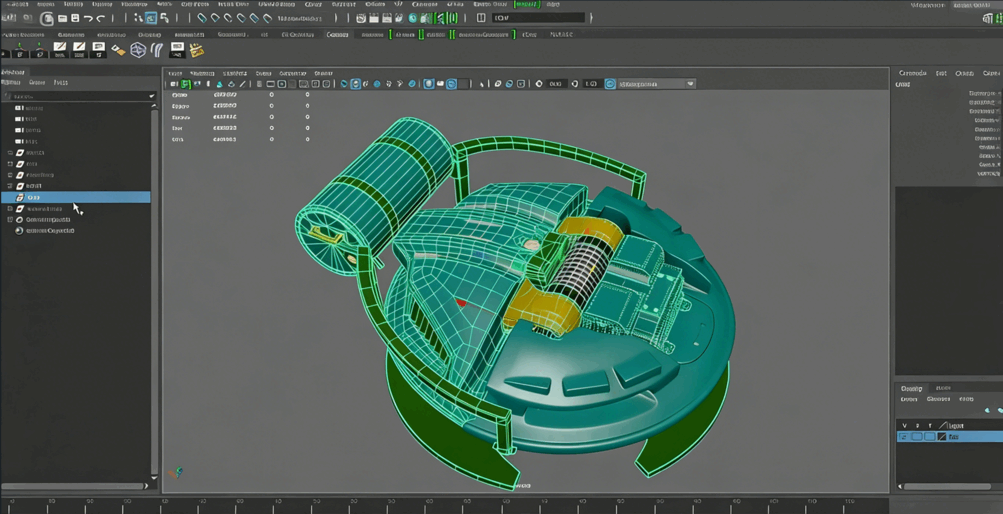Image resolution: width=1003 pixels, height=514 pixels.
Task: Click the Save scene floppy disk icon
Action: 74,18
